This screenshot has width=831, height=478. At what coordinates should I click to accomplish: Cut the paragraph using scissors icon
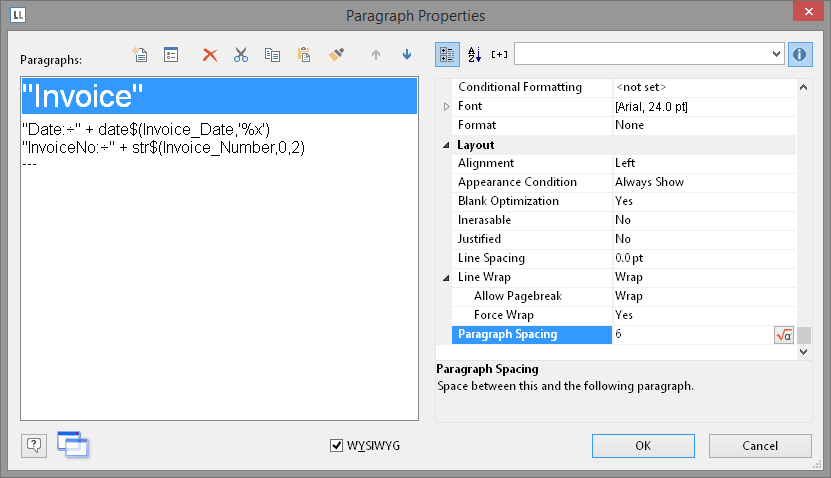tap(240, 55)
